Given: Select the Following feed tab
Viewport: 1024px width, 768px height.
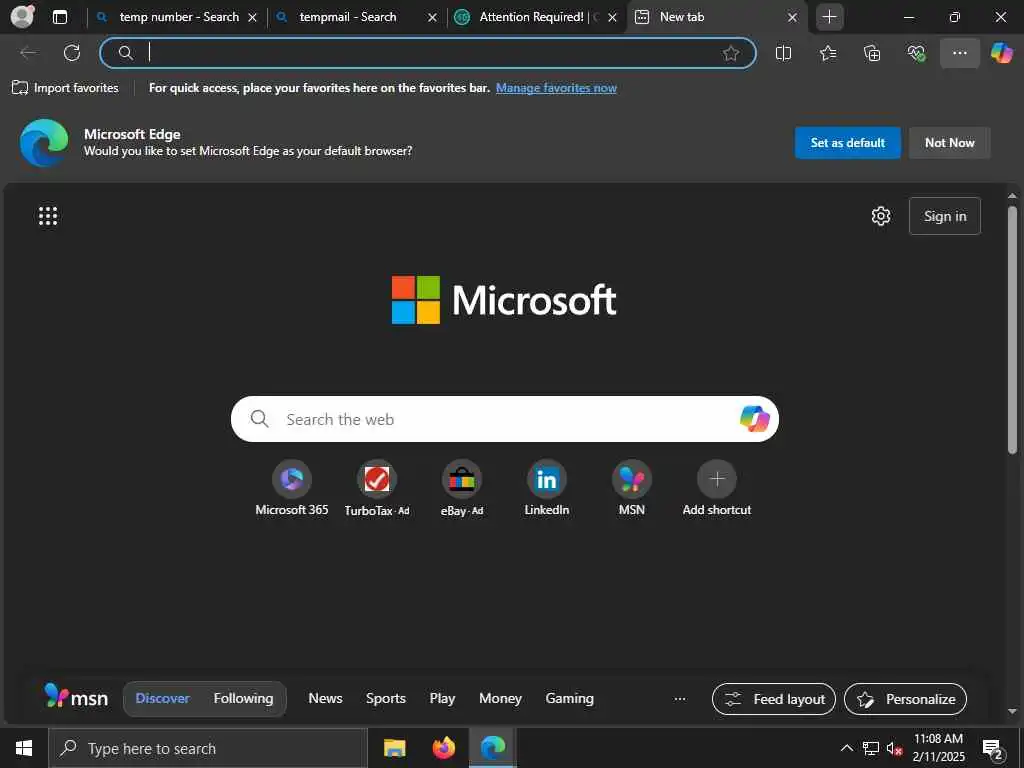Looking at the screenshot, I should click(243, 698).
